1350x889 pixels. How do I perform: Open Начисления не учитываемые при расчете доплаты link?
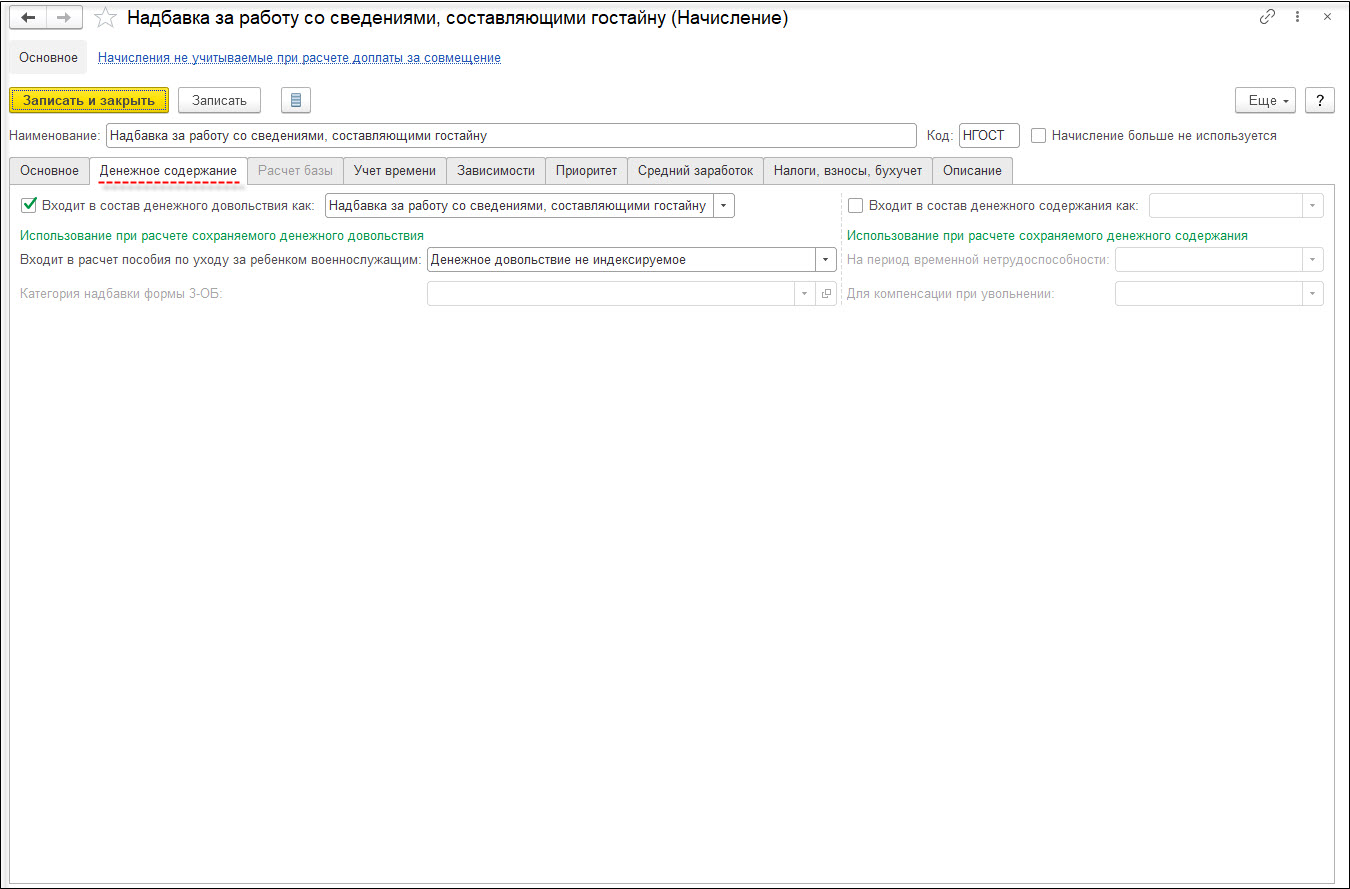[x=299, y=58]
